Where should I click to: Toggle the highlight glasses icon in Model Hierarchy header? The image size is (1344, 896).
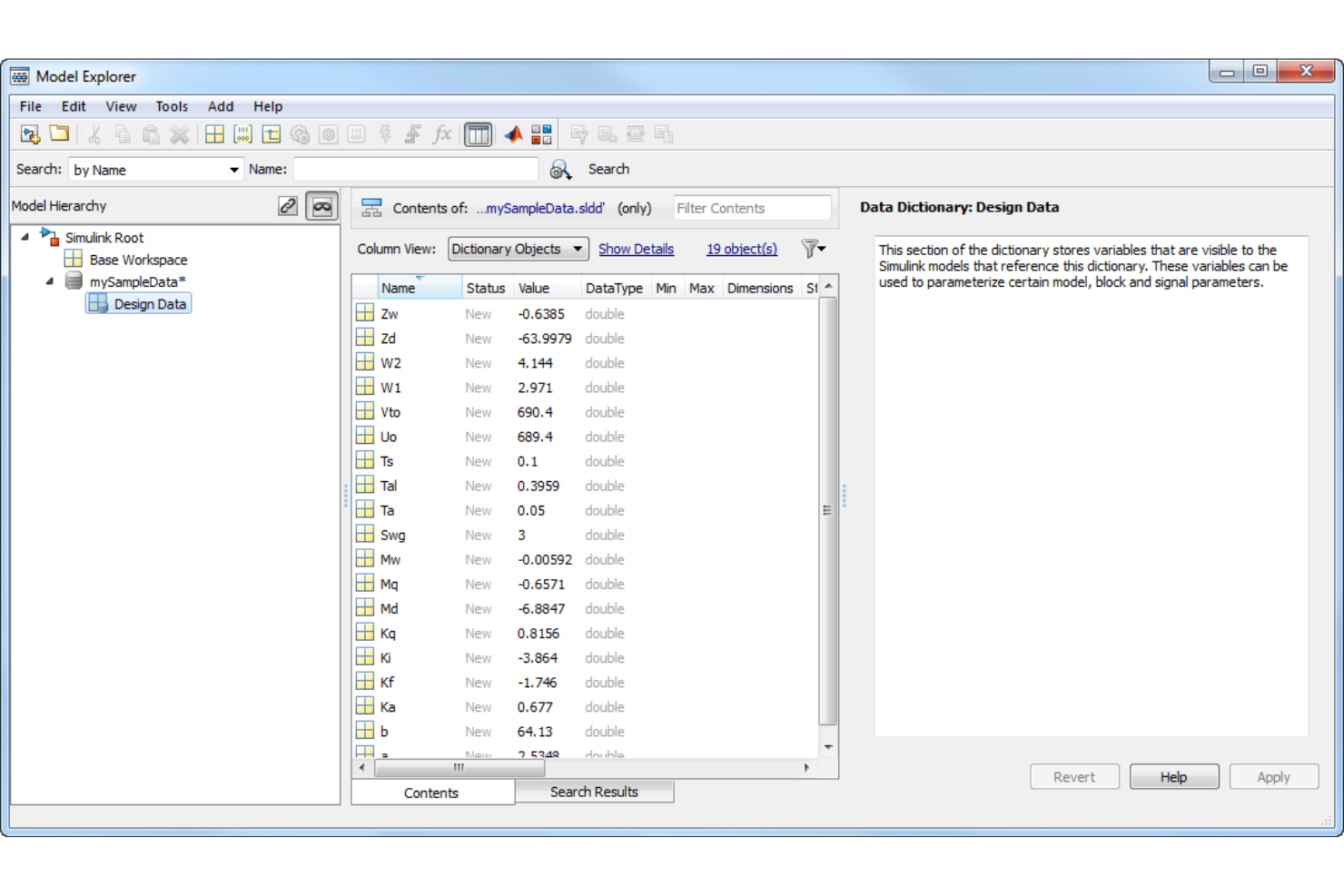pos(322,205)
